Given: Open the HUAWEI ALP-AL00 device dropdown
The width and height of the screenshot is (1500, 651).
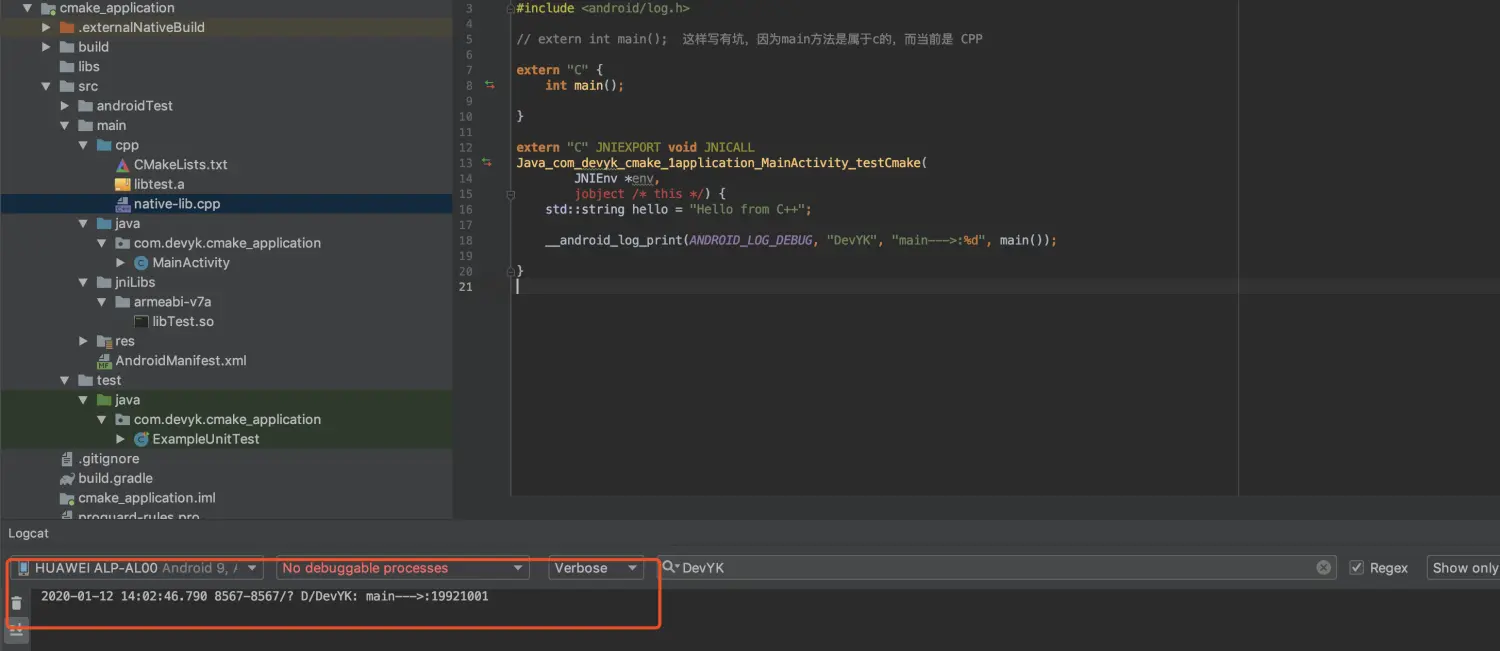Looking at the screenshot, I should (x=138, y=568).
